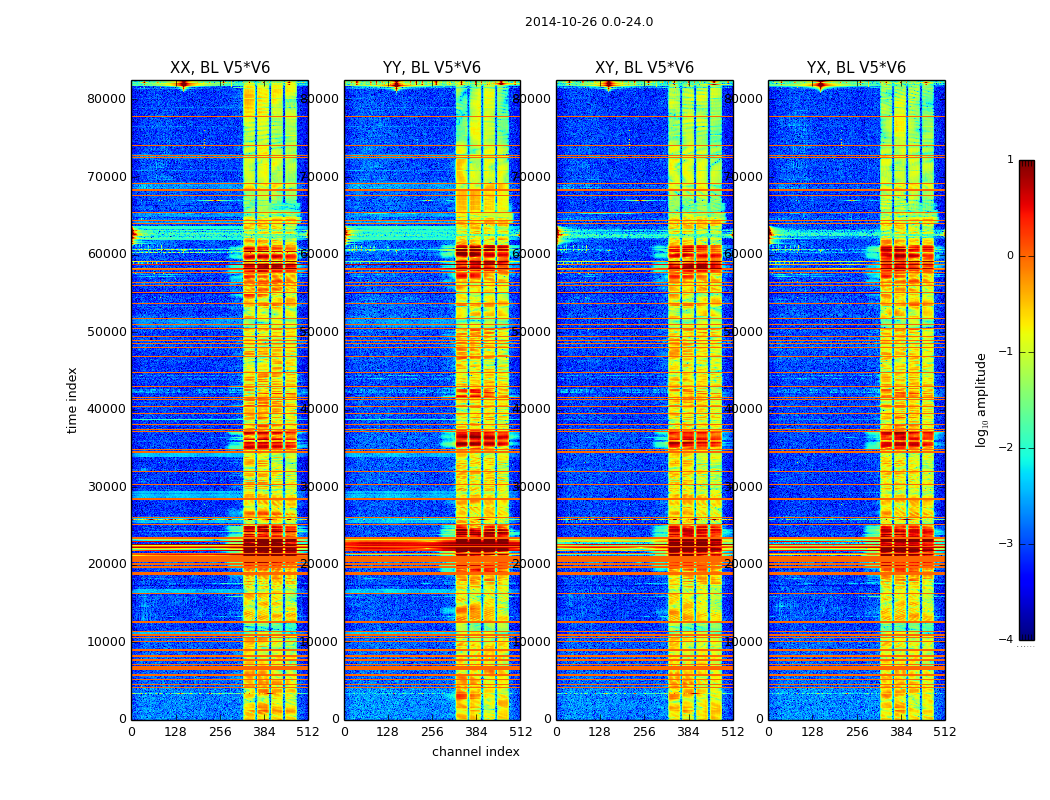Click the "YX, BL V5*V6" subplot title

[856, 68]
